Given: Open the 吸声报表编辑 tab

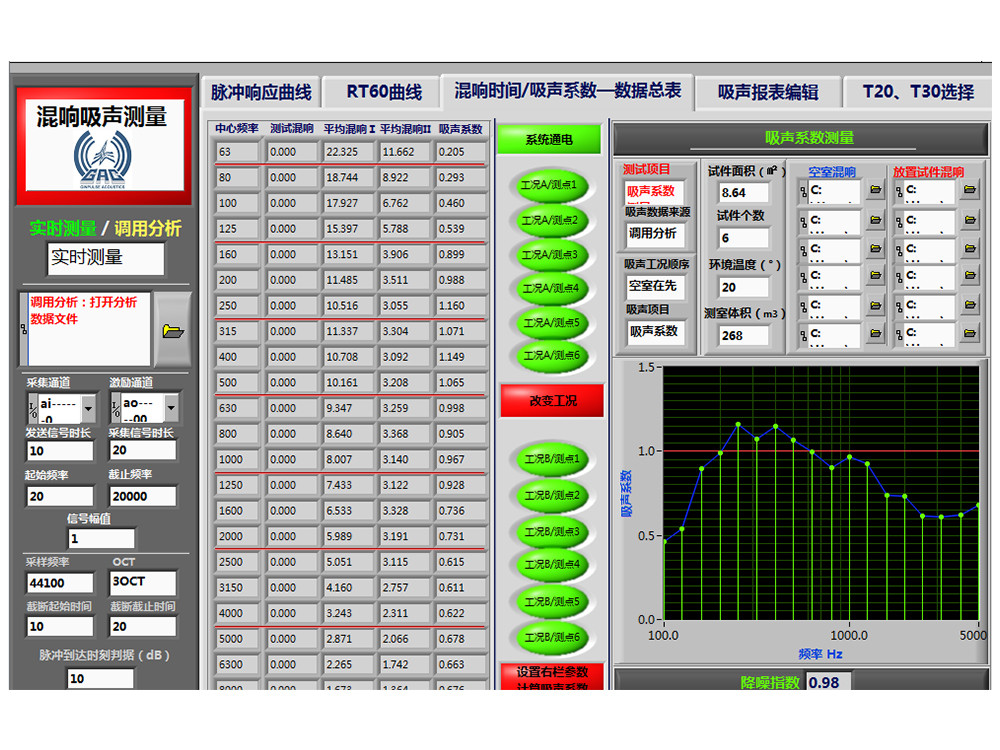Looking at the screenshot, I should [x=767, y=92].
